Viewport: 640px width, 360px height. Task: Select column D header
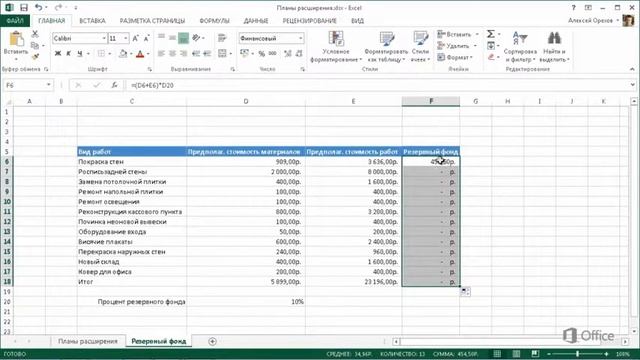[x=246, y=101]
